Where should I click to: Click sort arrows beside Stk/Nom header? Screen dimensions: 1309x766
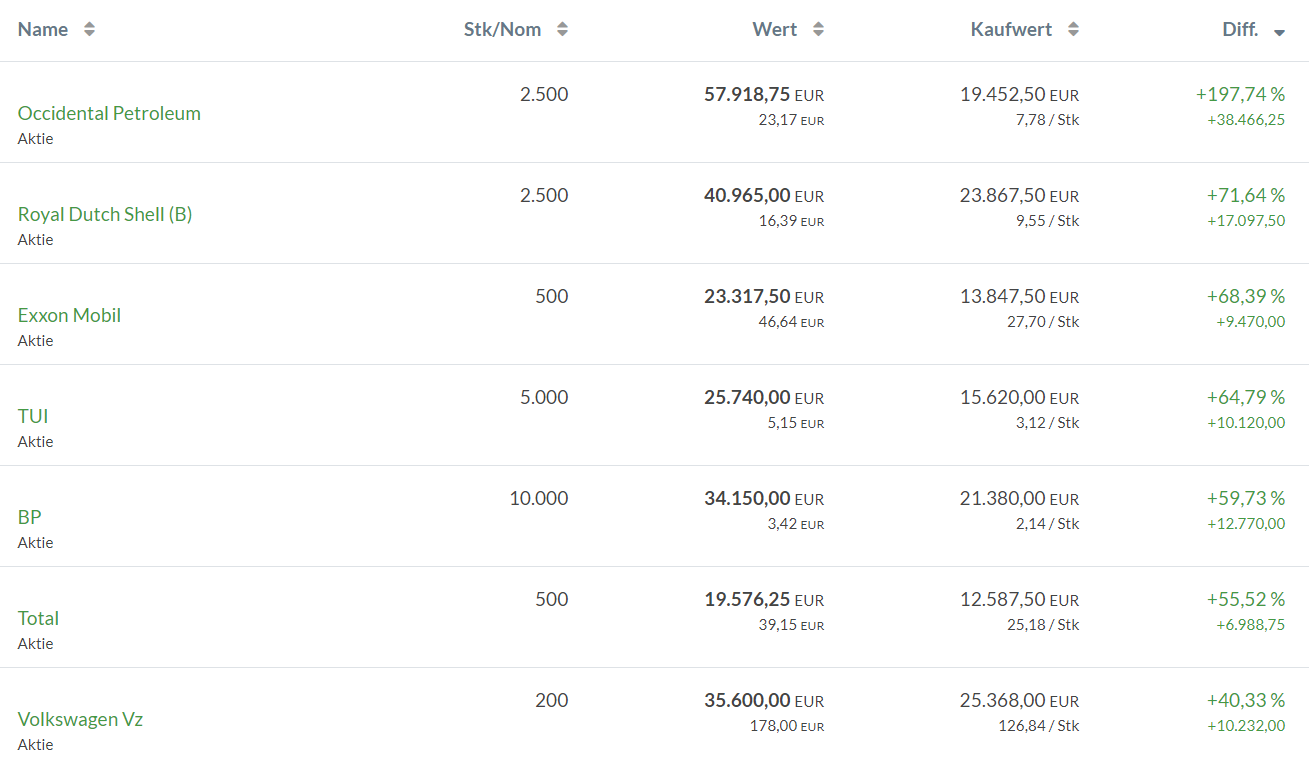click(562, 30)
